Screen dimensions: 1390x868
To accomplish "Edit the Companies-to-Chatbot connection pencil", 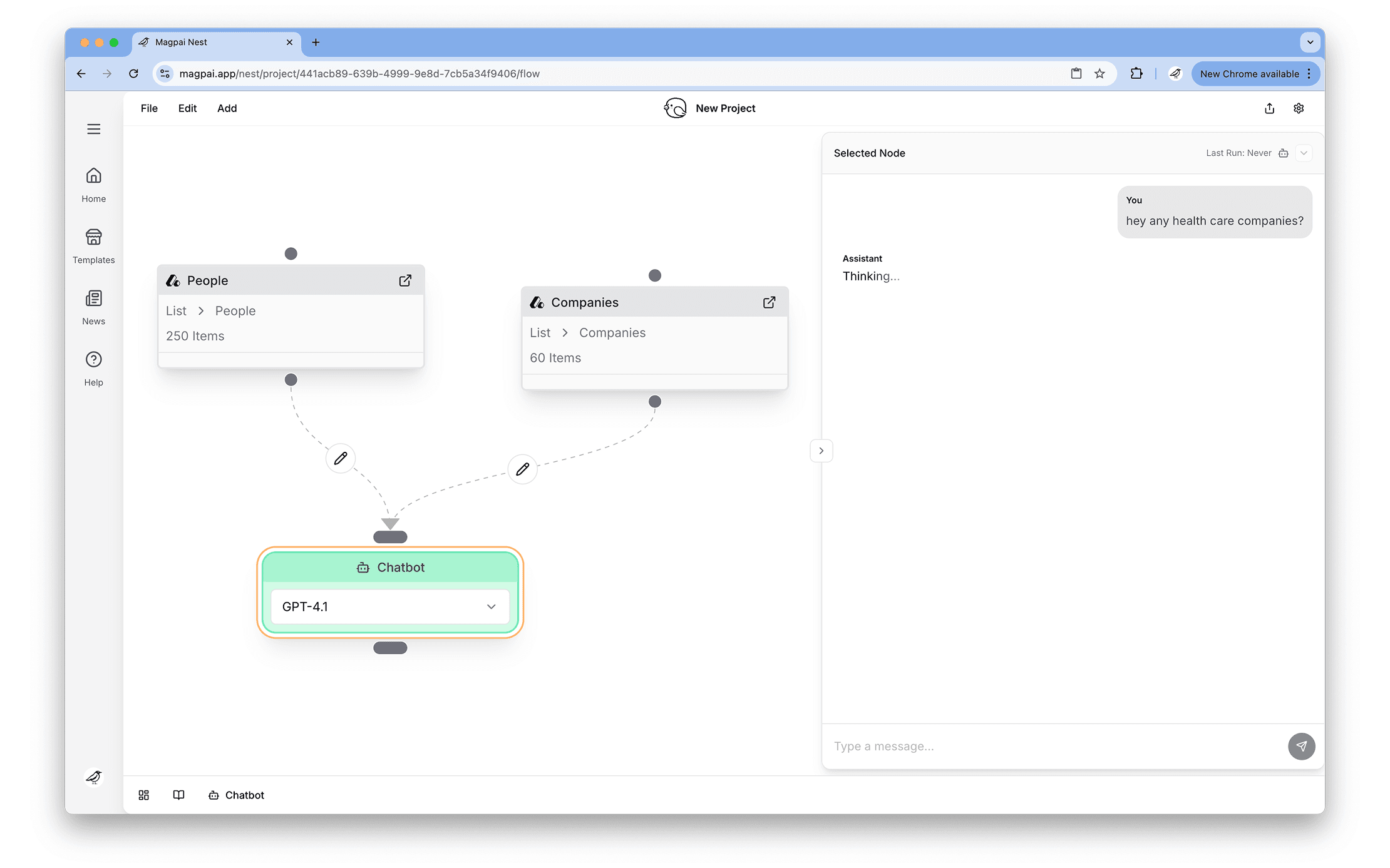I will 523,469.
